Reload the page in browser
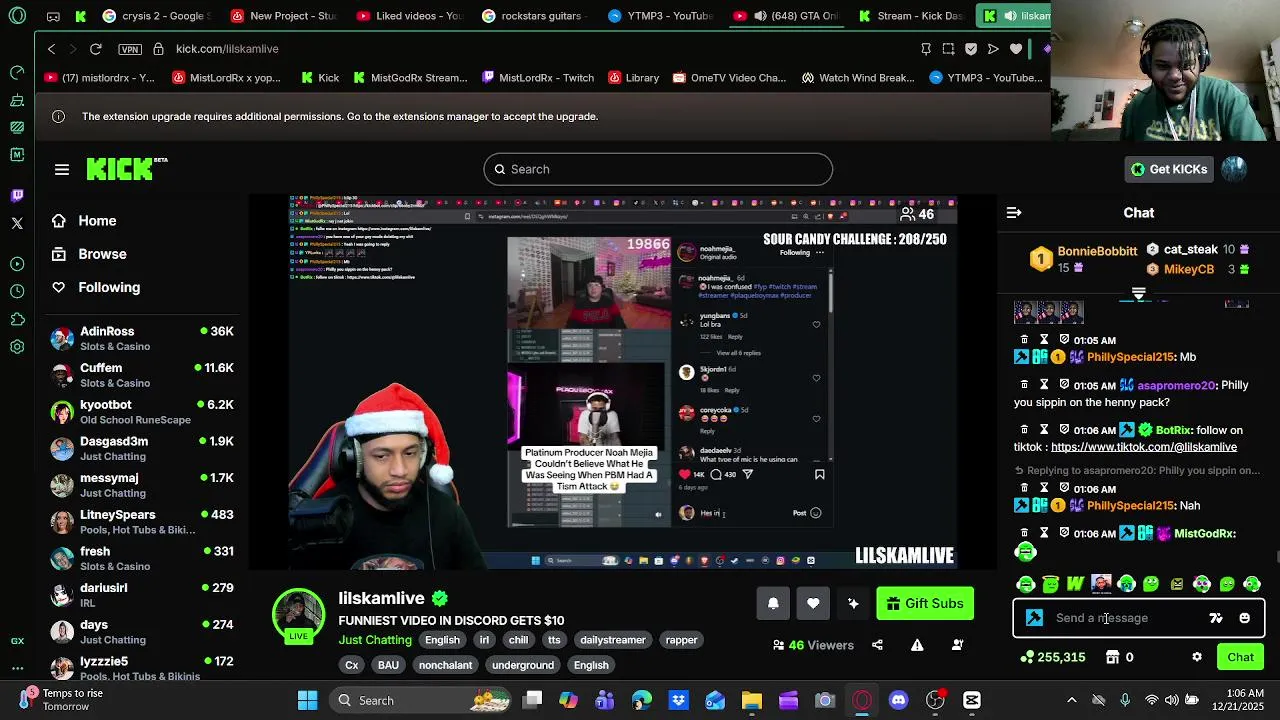The image size is (1280, 720). tap(95, 48)
